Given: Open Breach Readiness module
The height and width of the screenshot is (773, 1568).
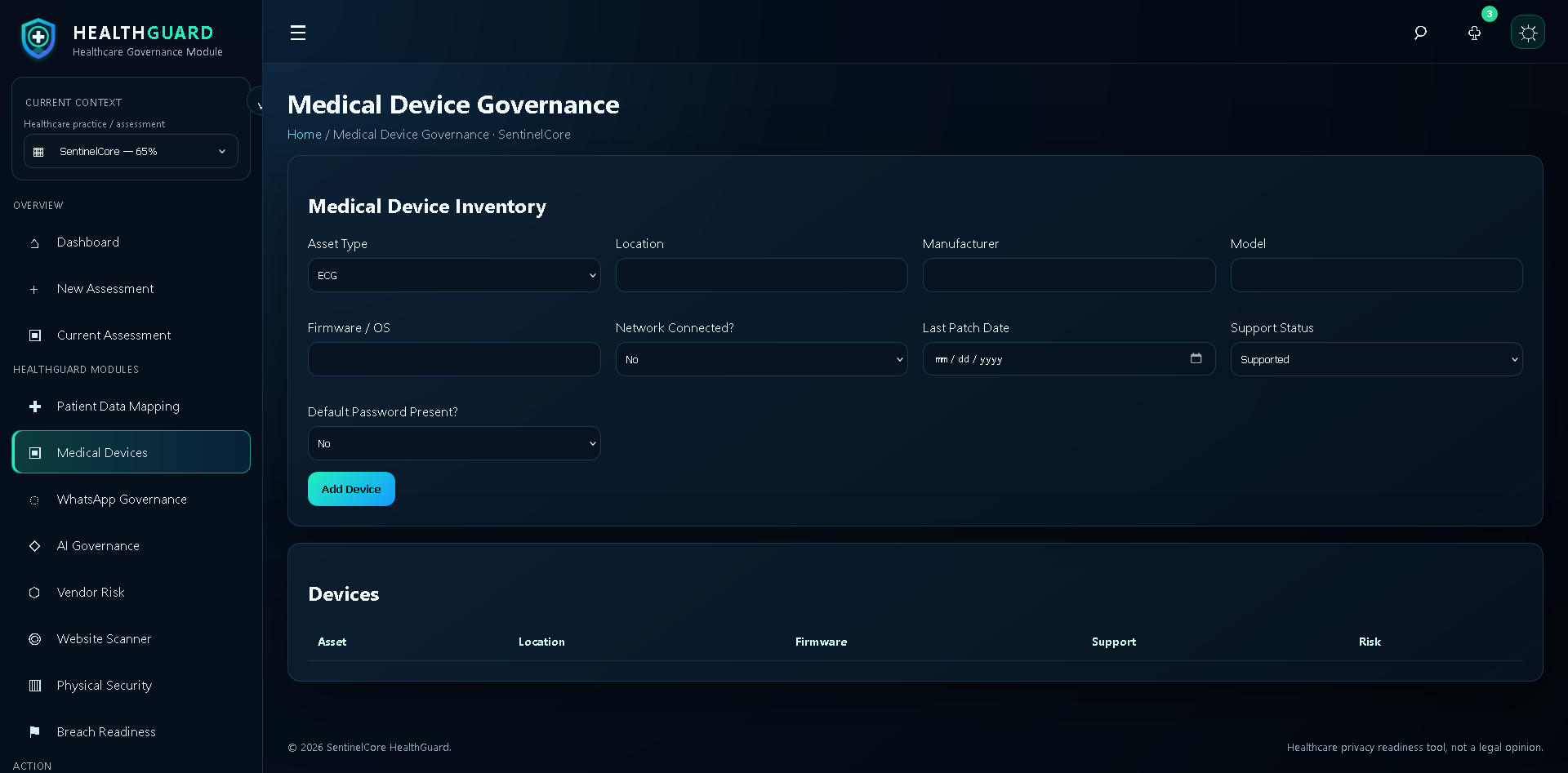Looking at the screenshot, I should point(131,732).
